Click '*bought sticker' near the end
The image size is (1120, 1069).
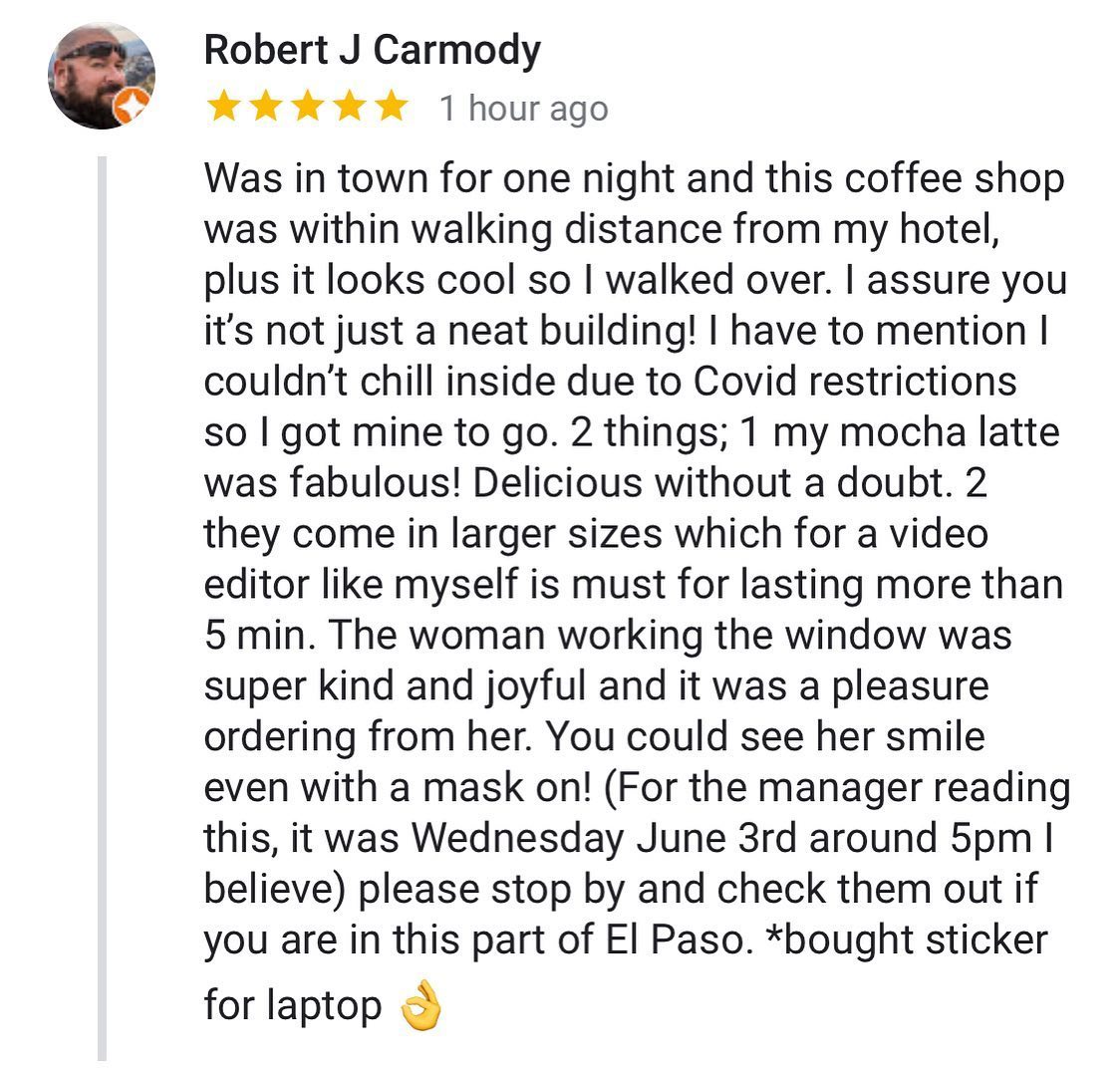pos(906,939)
